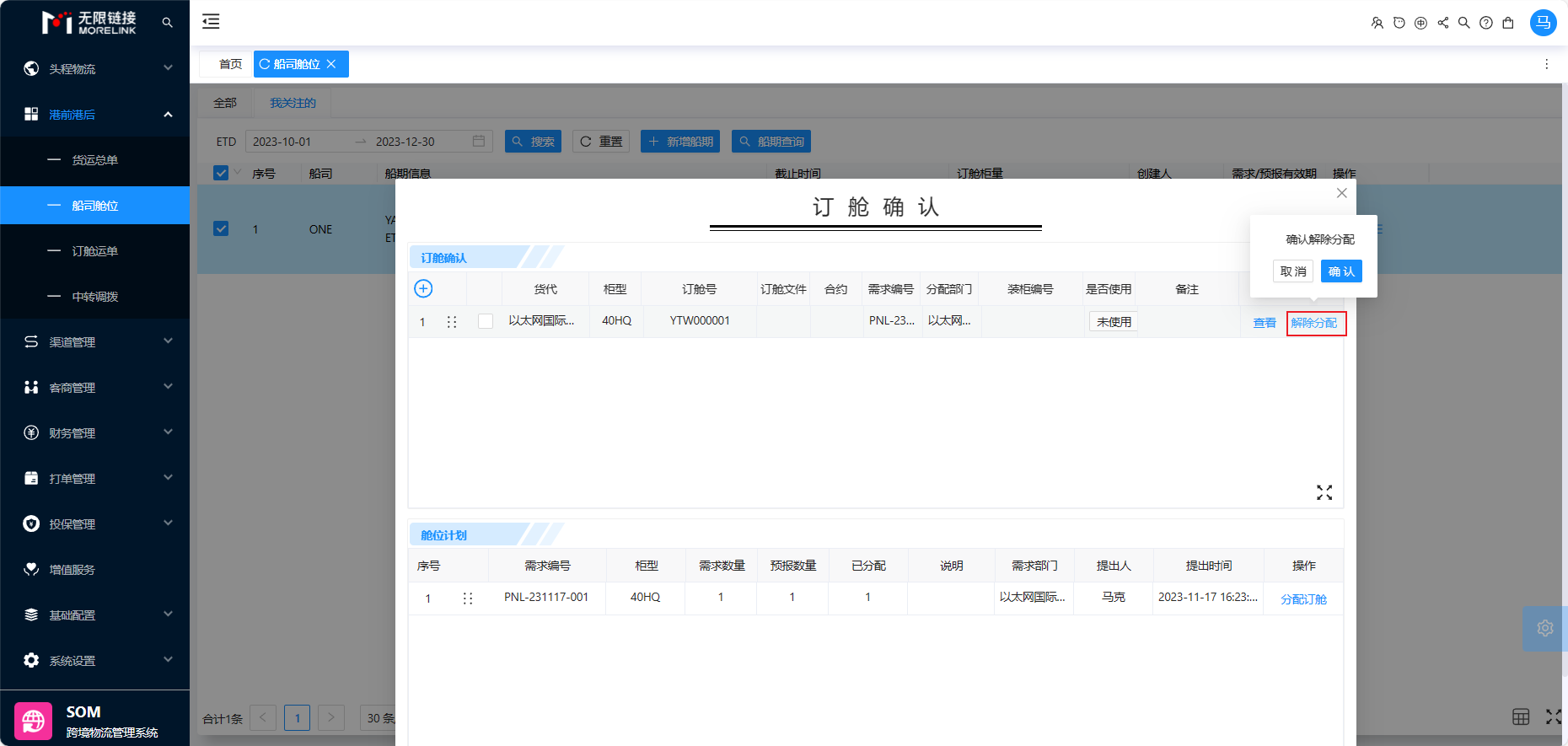Expand the 基础配置 menu

[x=94, y=615]
